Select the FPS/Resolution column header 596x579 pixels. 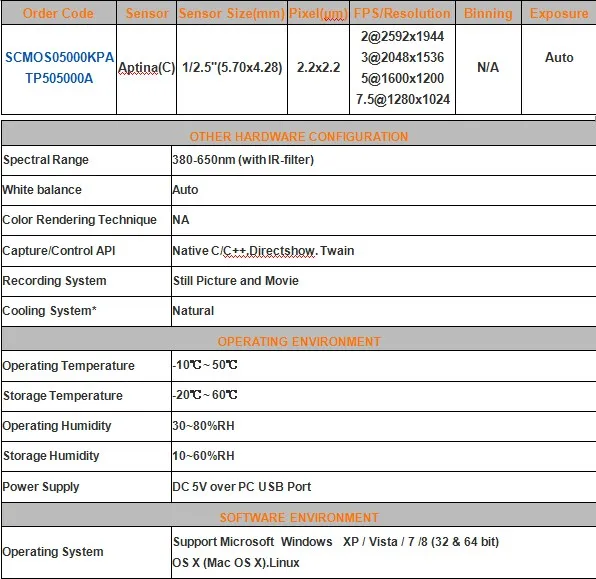(x=402, y=13)
